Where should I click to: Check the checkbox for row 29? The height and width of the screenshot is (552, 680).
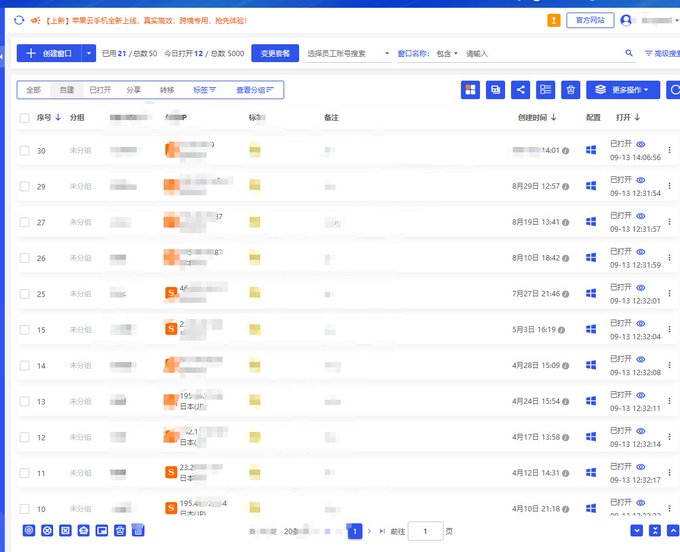coord(24,186)
